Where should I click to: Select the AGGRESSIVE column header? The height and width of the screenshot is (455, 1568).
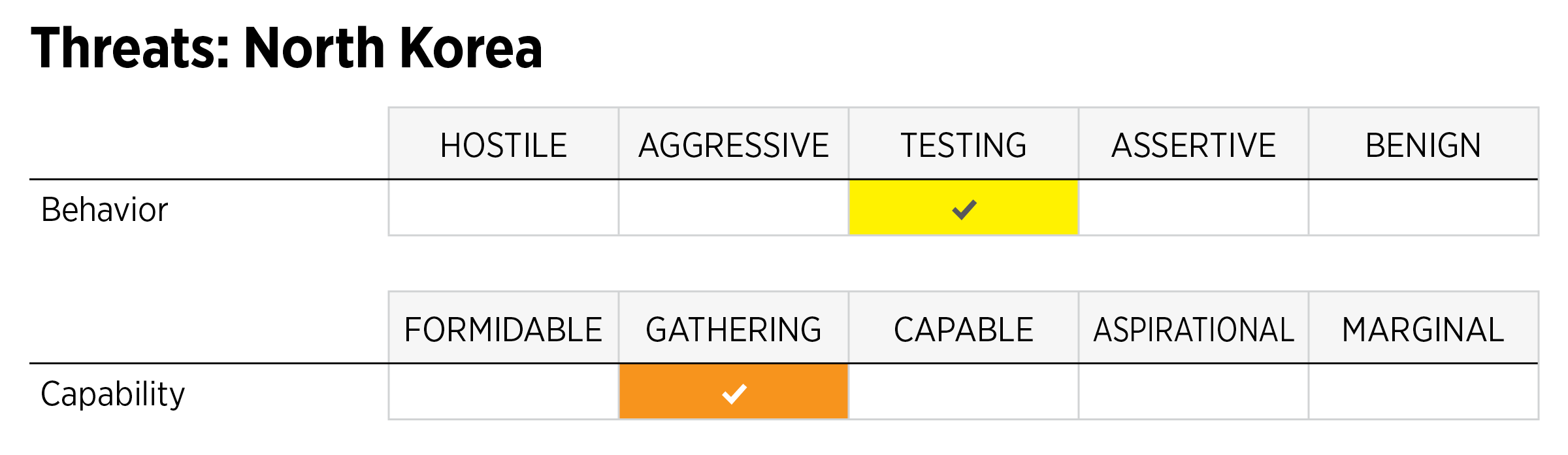pos(733,145)
